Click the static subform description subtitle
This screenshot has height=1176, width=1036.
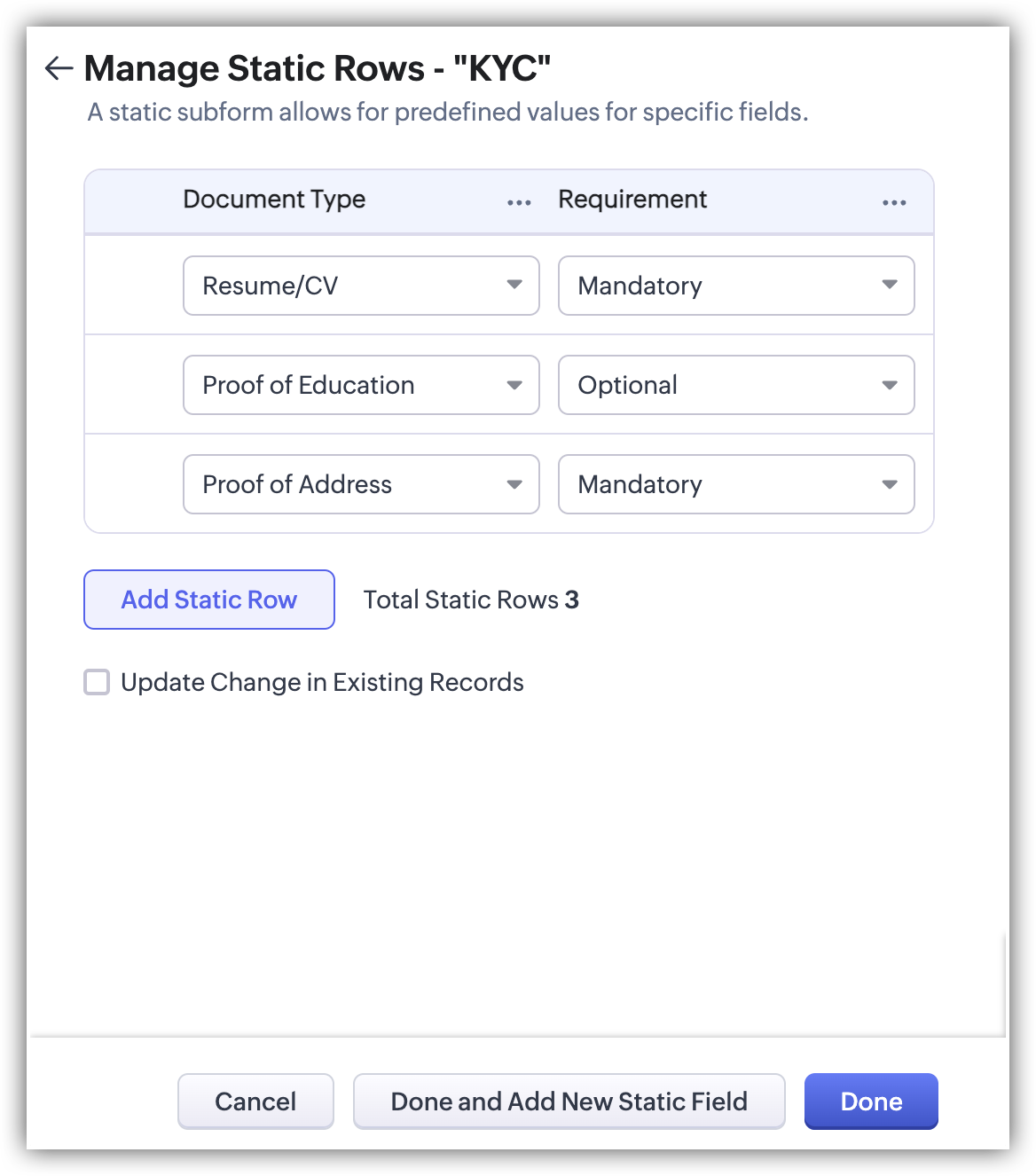pyautogui.click(x=448, y=113)
